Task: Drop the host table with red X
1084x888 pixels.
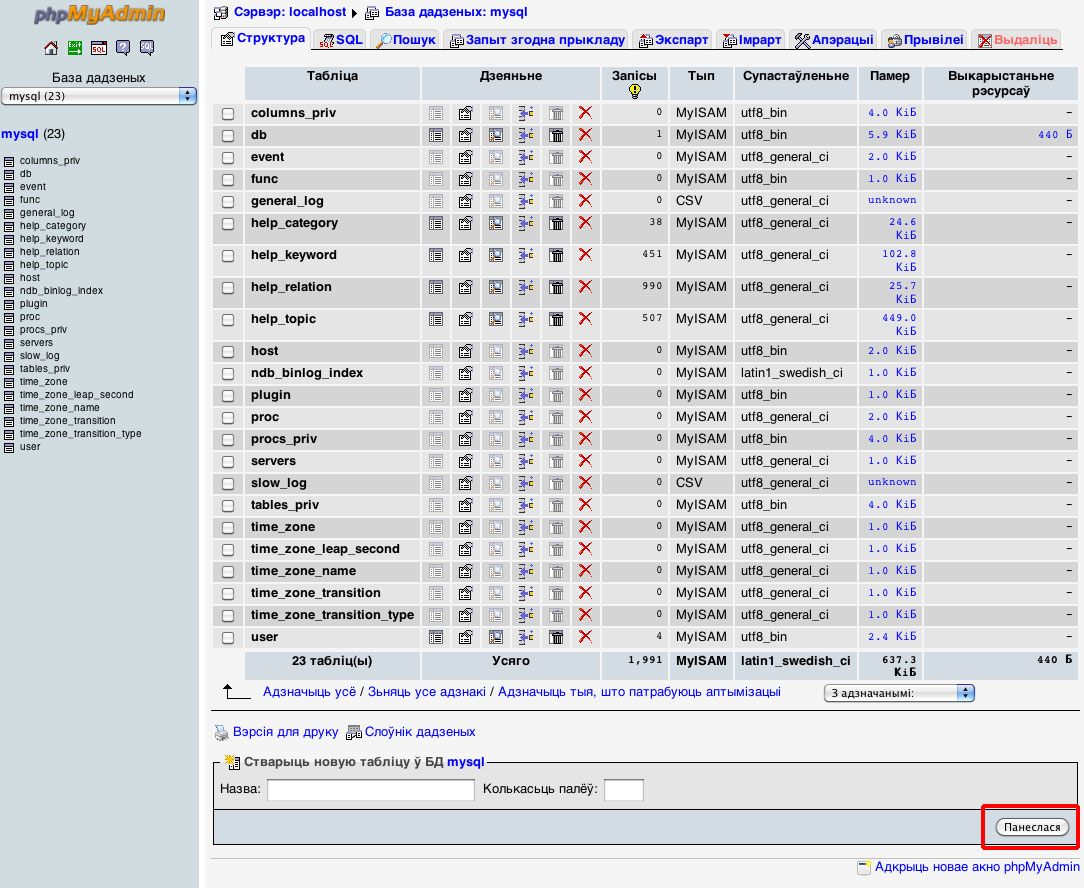Action: pyautogui.click(x=585, y=351)
